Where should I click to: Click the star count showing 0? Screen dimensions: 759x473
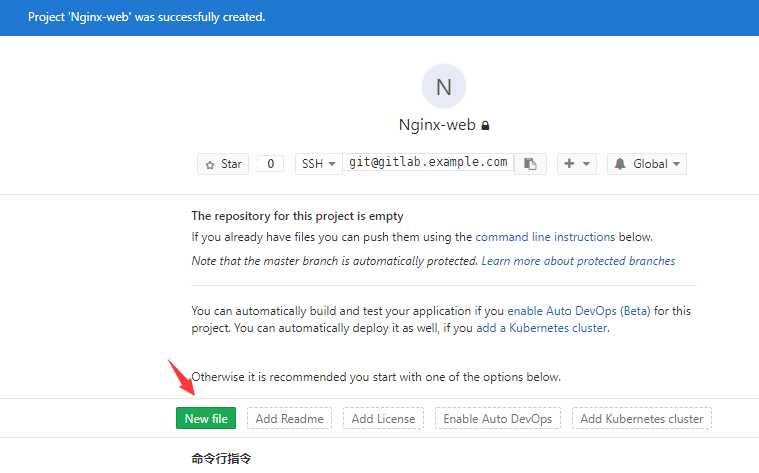point(271,164)
